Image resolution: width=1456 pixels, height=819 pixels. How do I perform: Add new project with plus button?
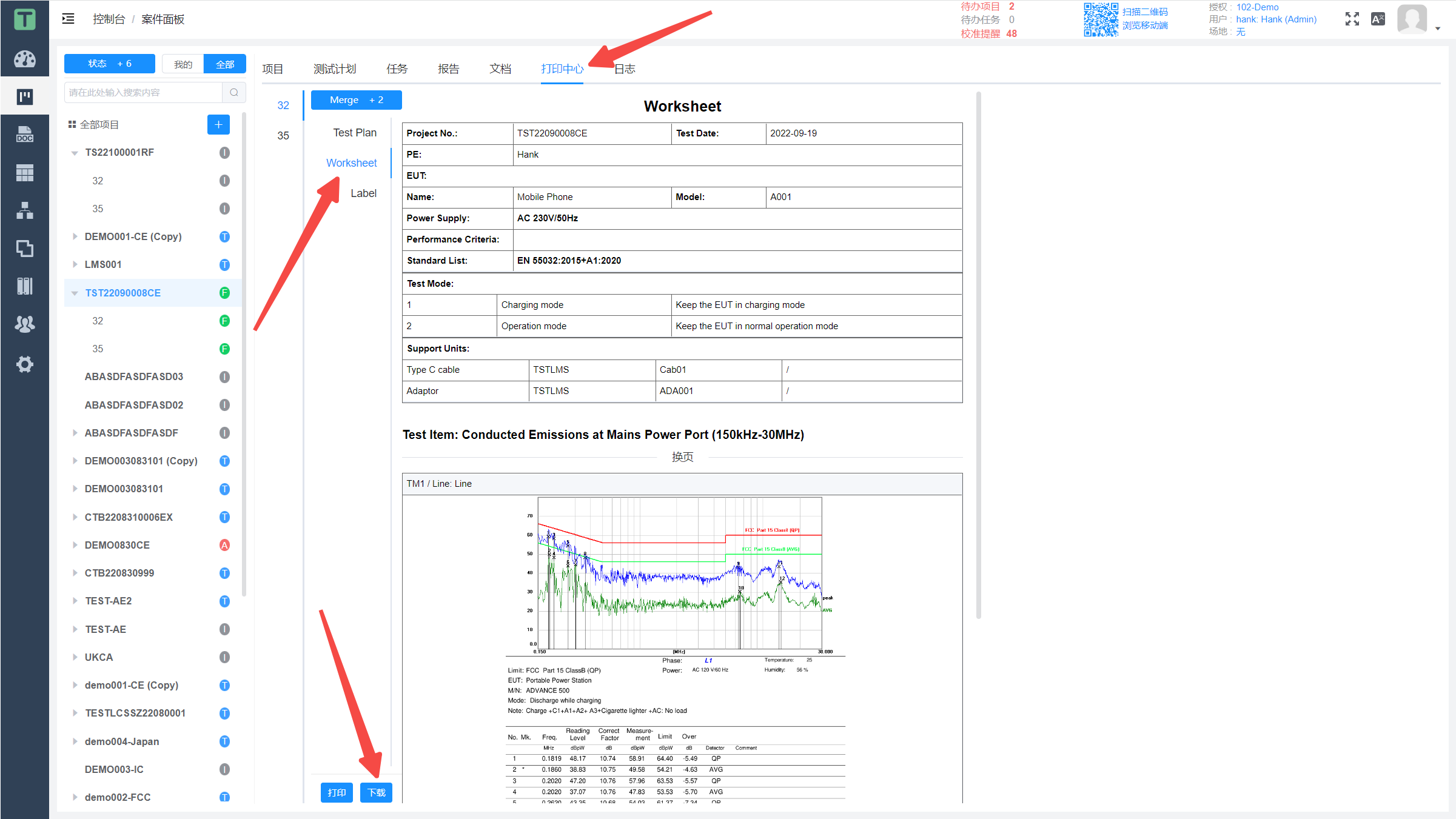click(x=218, y=124)
